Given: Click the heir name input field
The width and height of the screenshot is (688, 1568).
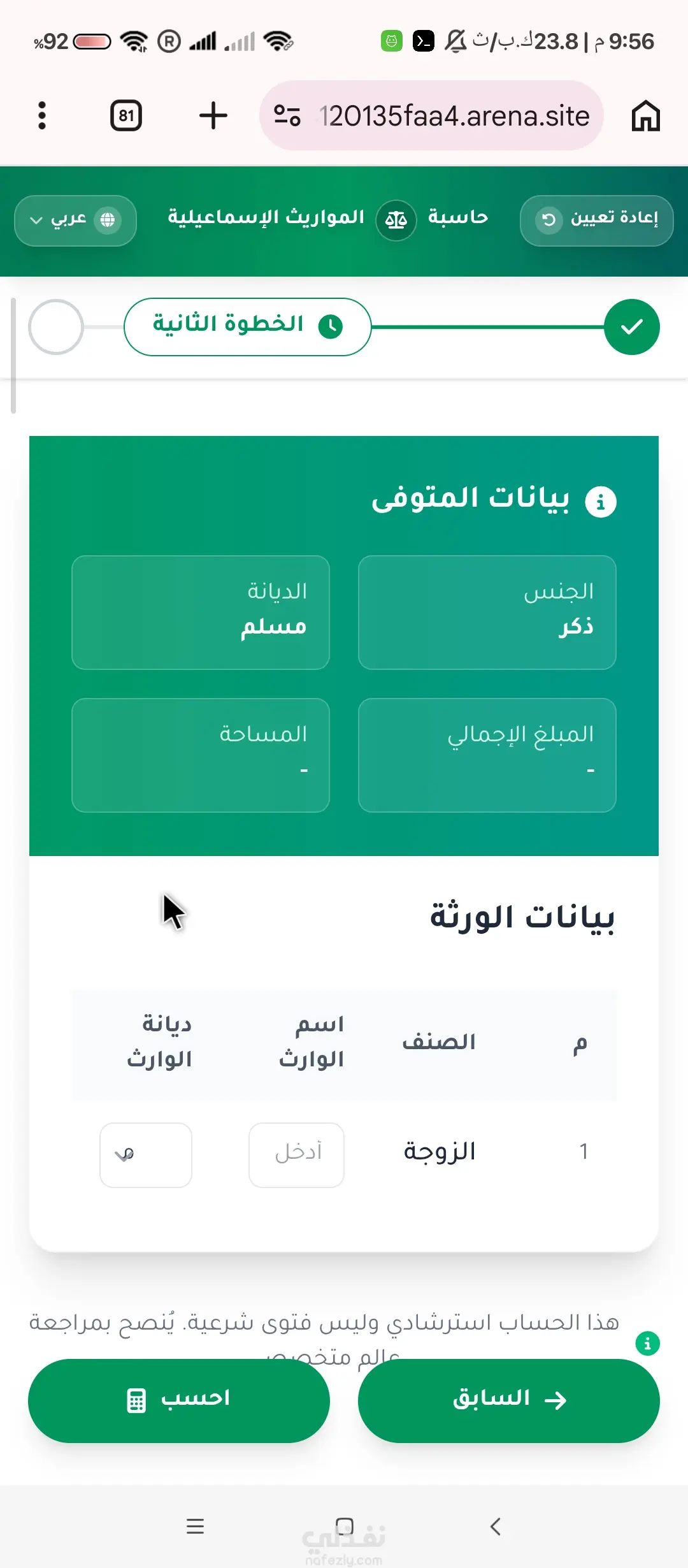Looking at the screenshot, I should point(296,1155).
